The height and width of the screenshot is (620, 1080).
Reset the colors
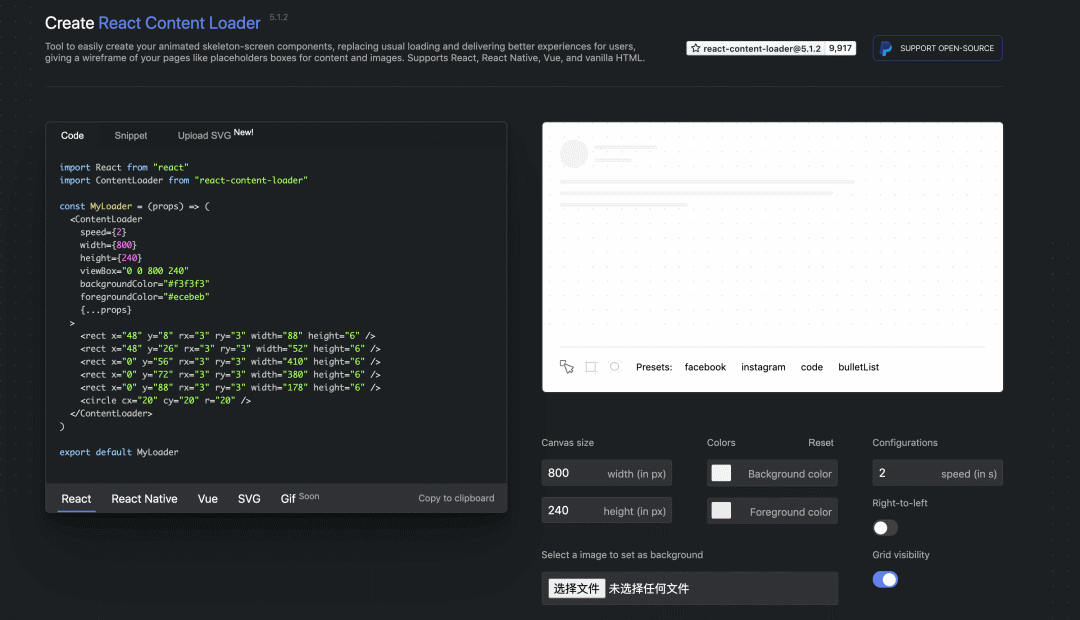point(820,442)
